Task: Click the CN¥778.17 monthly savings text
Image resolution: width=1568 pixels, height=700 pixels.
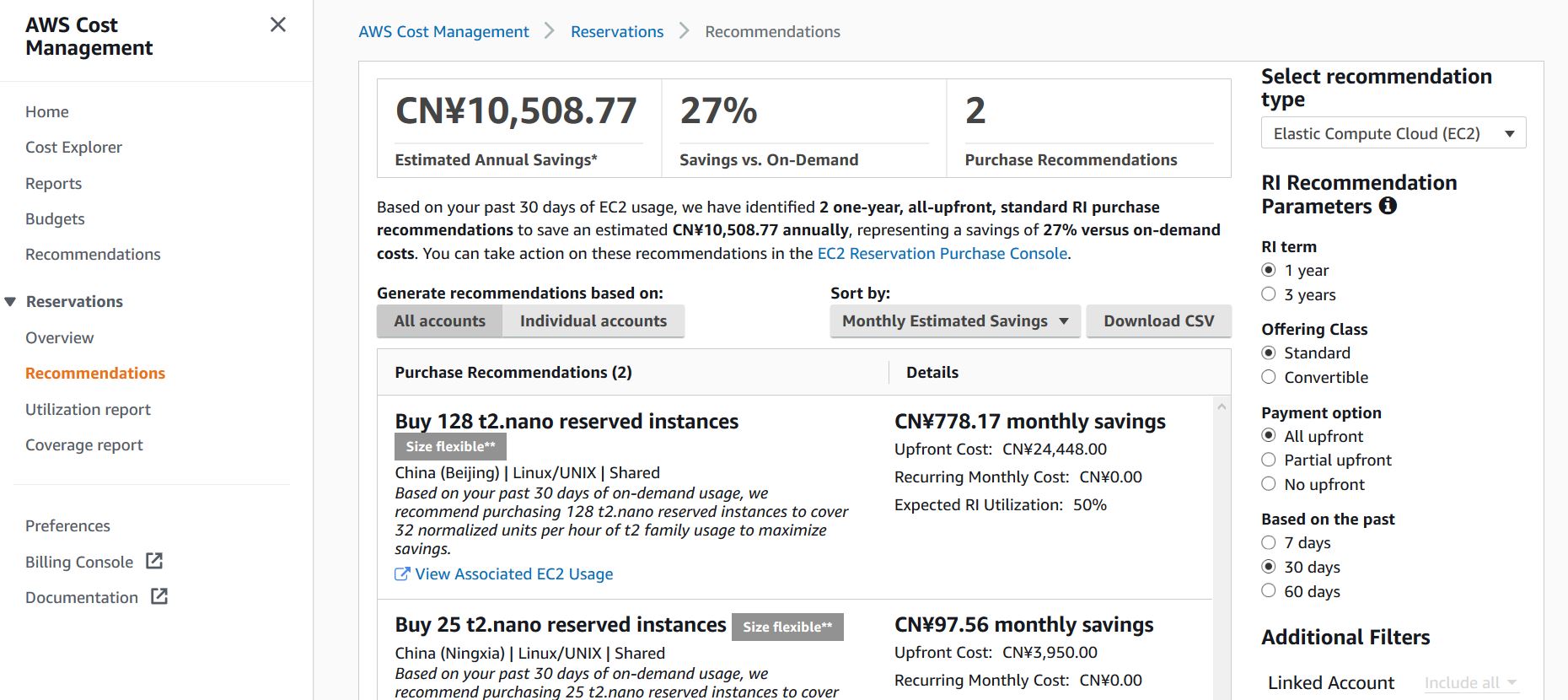Action: (1030, 421)
